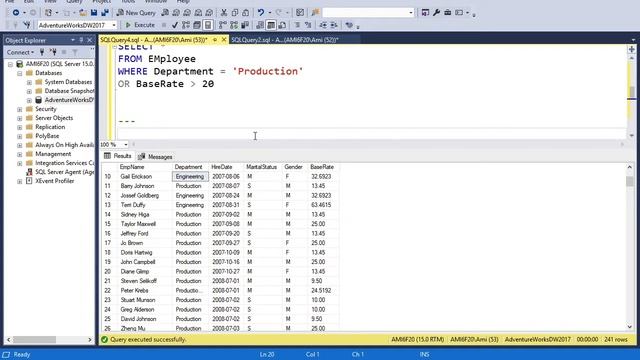The width and height of the screenshot is (640, 360).
Task: Open the Query Options icon
Action: coord(197,25)
